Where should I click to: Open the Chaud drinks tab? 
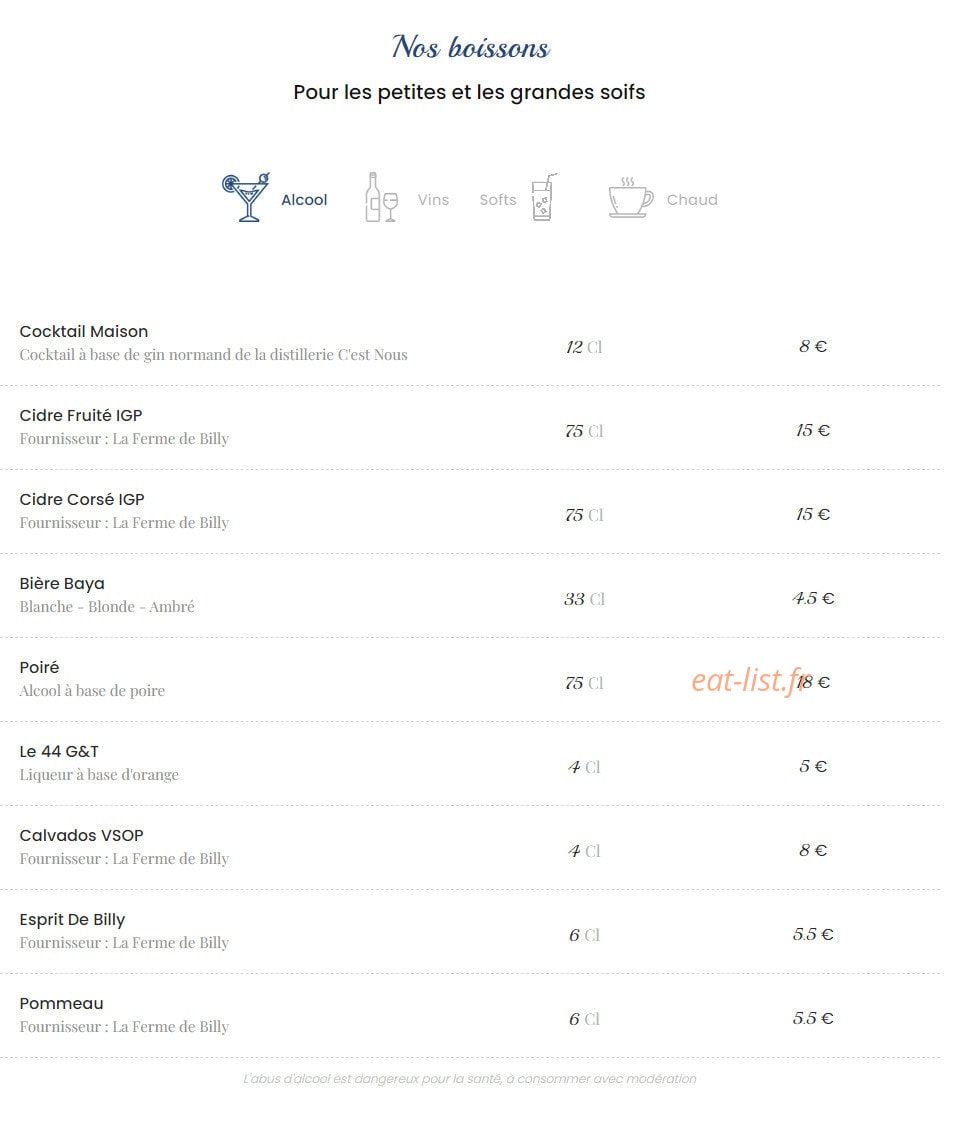692,200
